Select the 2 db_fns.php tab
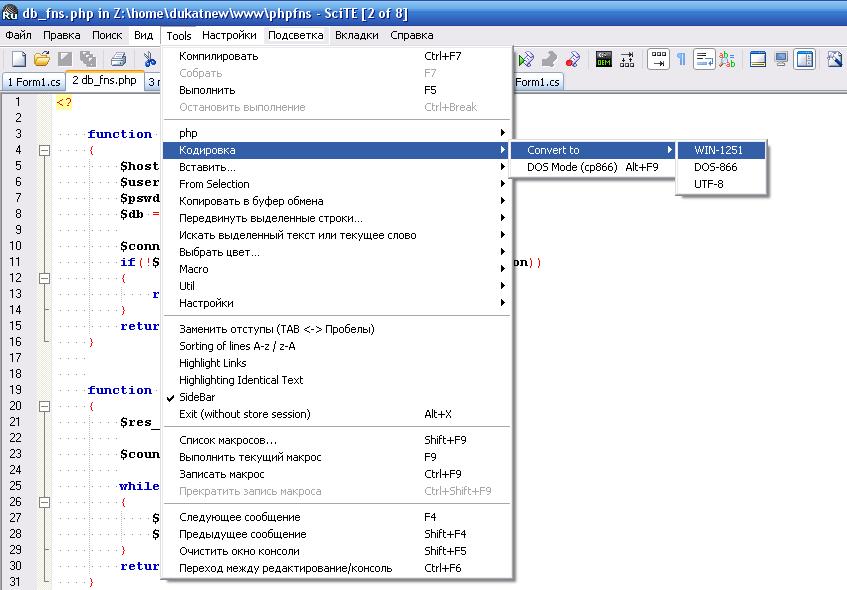 tap(105, 81)
